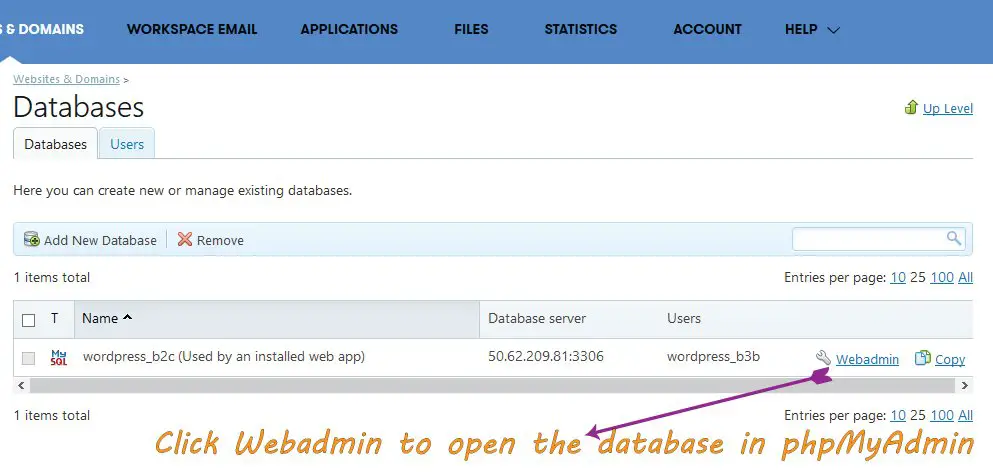Screen dimensions: 993x472
Task: Open the Files menu
Action: 471,29
